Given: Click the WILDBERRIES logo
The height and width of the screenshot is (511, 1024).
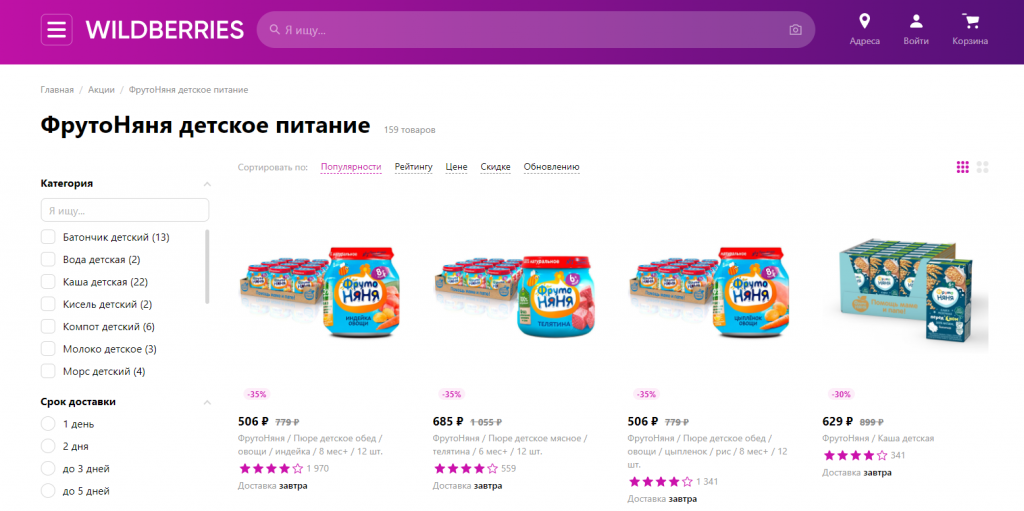Looking at the screenshot, I should 165,30.
